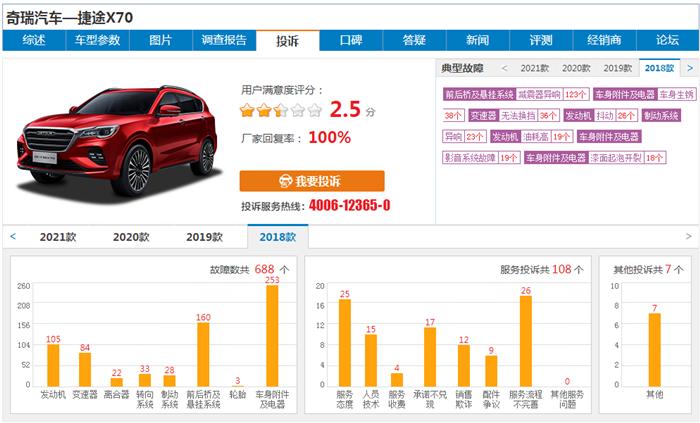Click the 影音系统故障 19个 tag
This screenshot has width=700, height=423.
(481, 158)
